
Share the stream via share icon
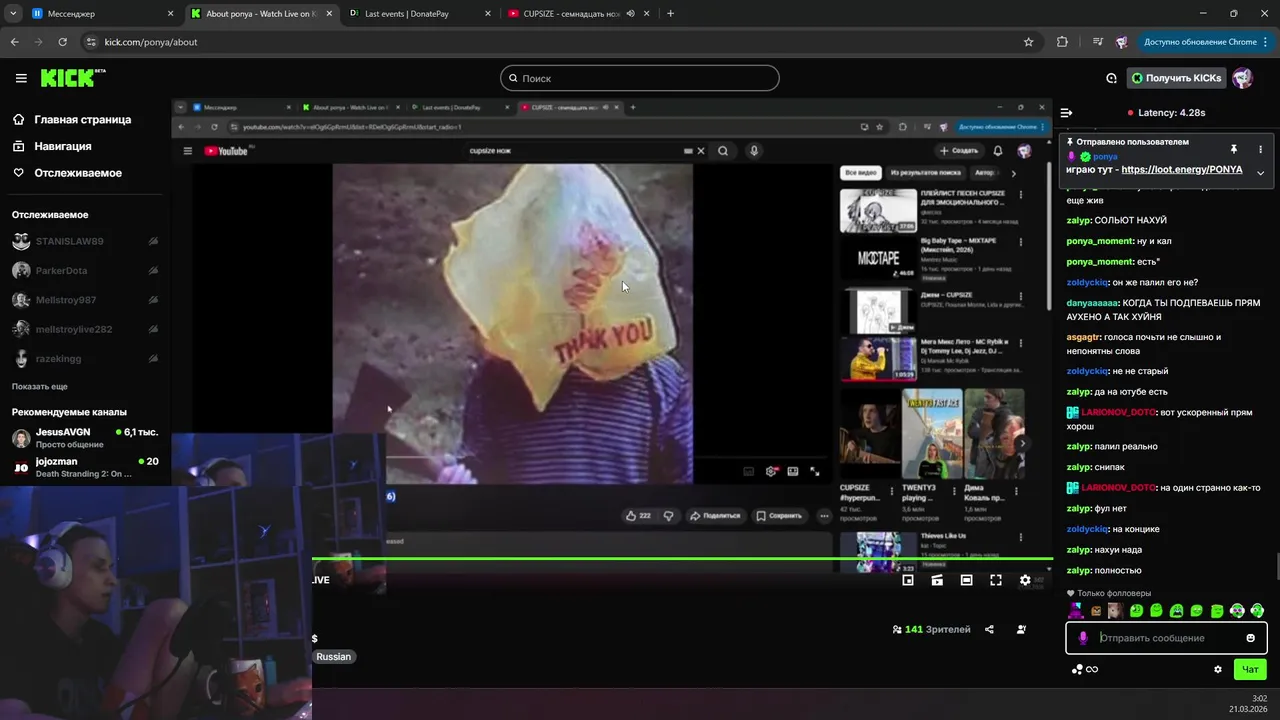pos(989,629)
